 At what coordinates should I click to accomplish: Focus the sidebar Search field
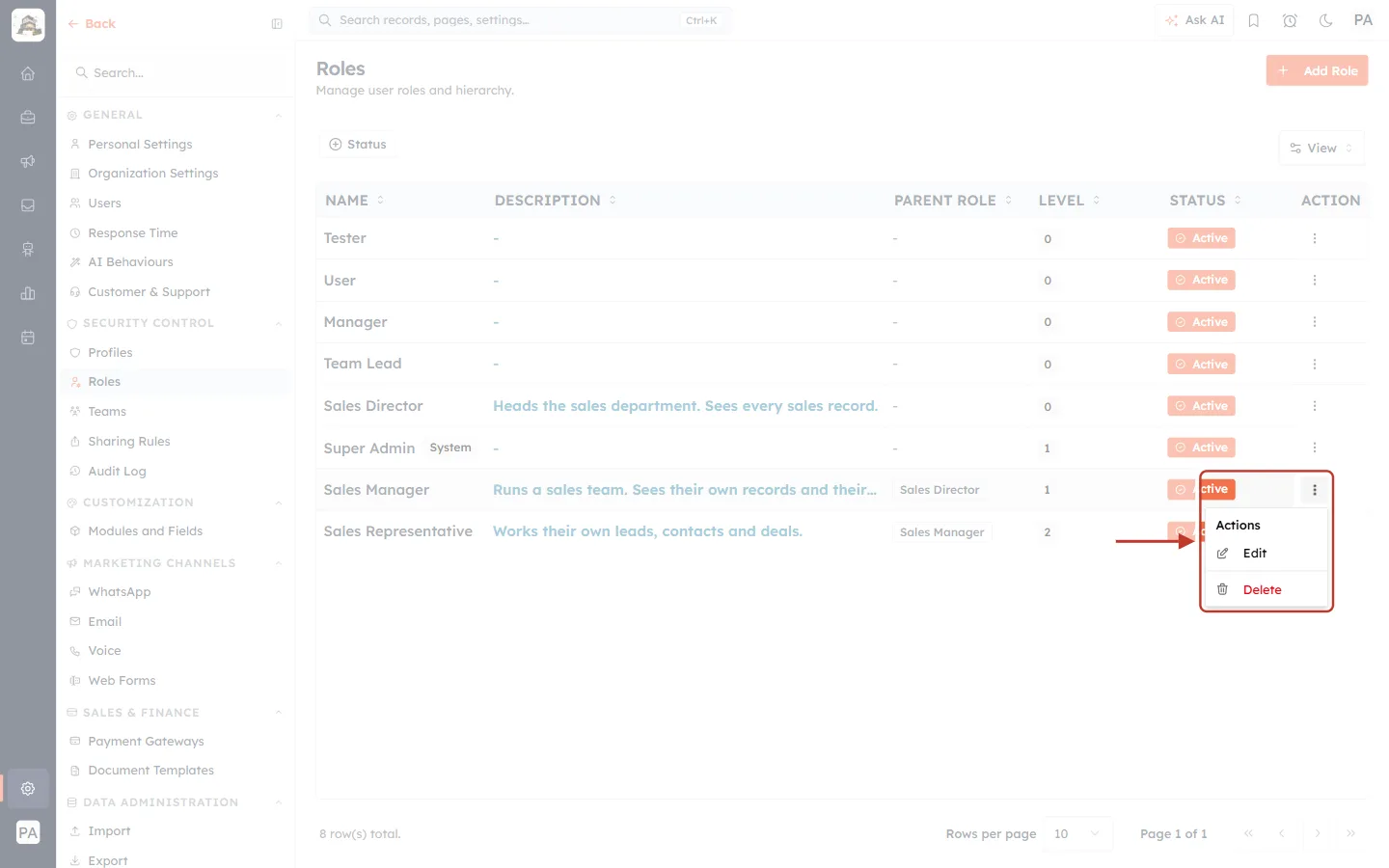(x=176, y=73)
